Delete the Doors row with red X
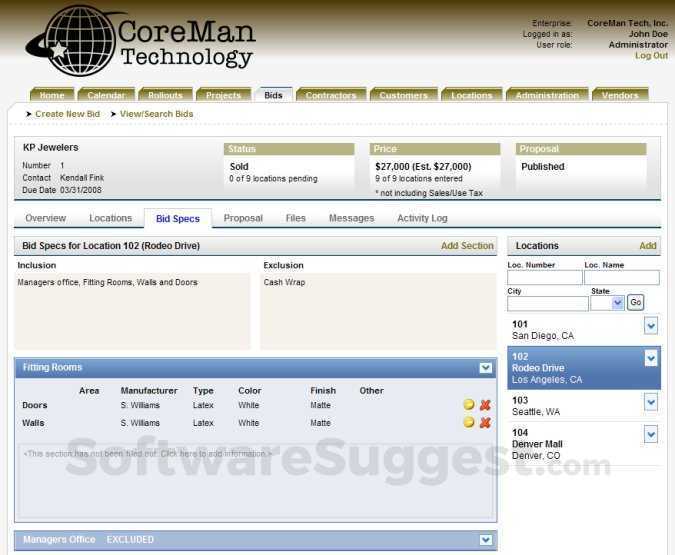 (x=485, y=404)
